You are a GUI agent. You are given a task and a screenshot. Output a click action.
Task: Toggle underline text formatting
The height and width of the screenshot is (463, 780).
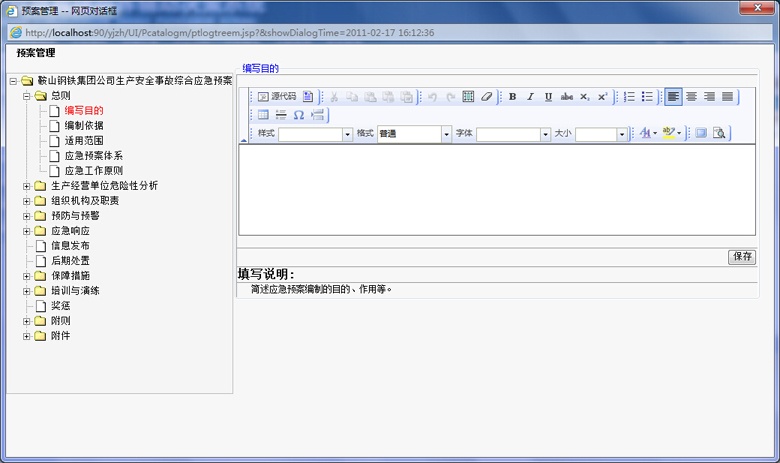pyautogui.click(x=548, y=97)
